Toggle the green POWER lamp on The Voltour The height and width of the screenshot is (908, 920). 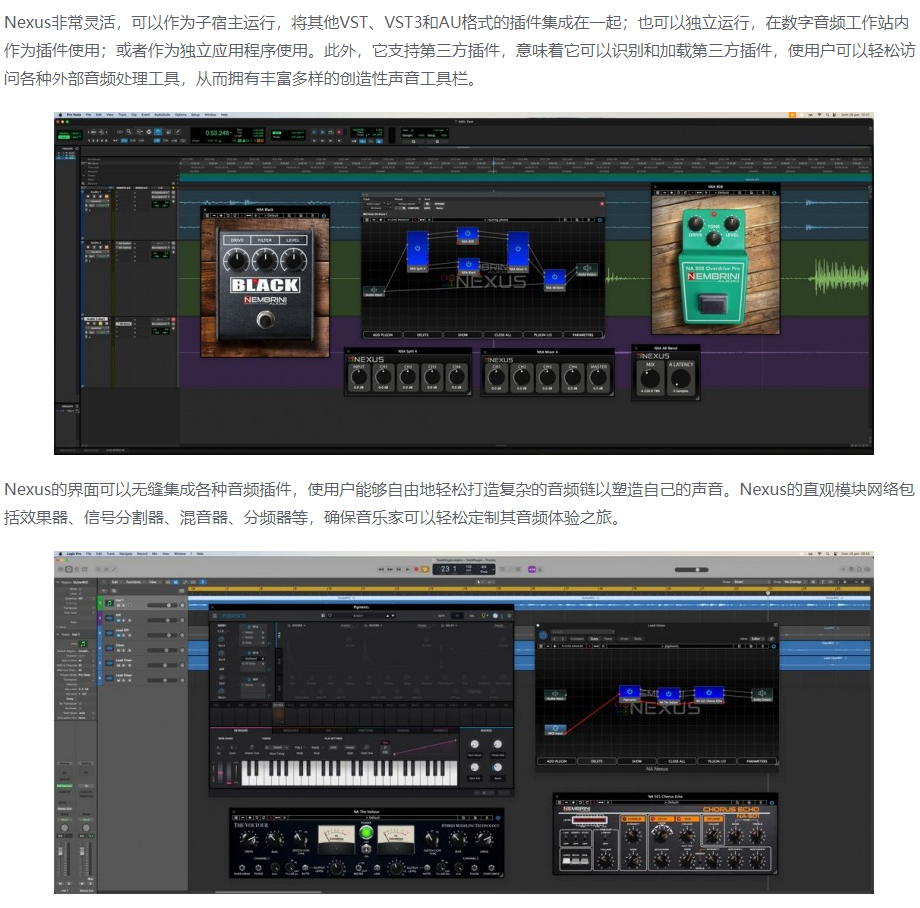pyautogui.click(x=366, y=832)
